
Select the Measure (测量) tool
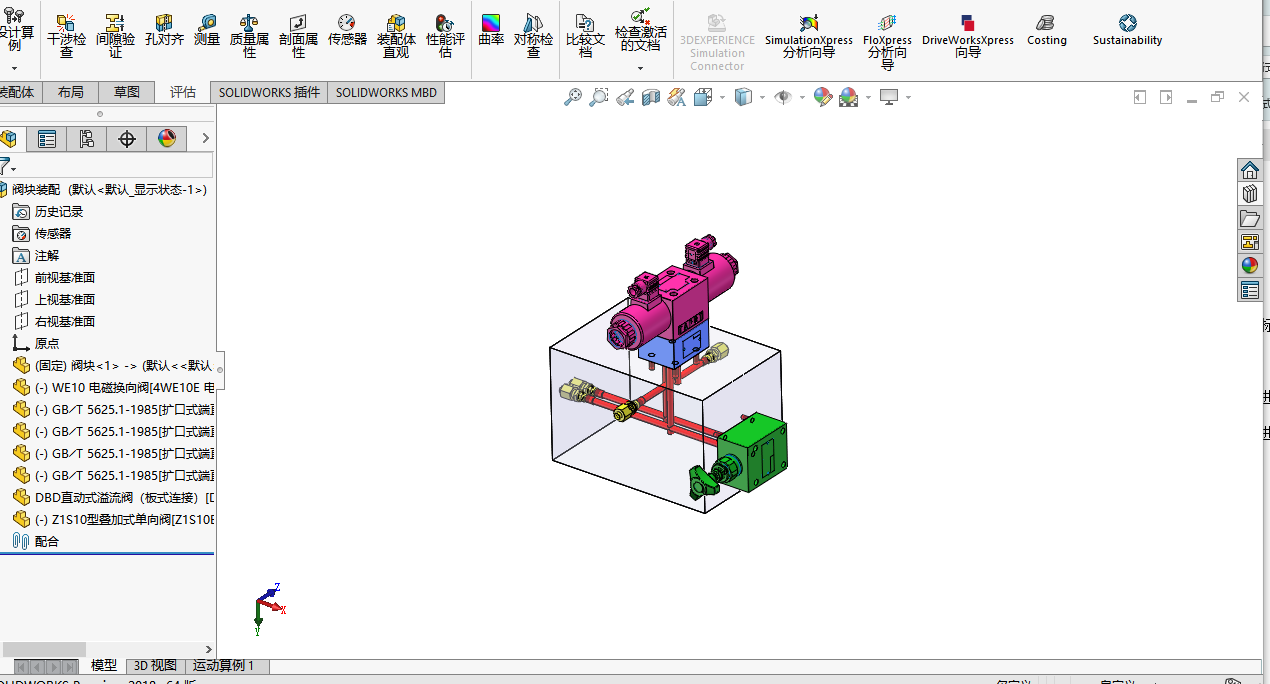[x=207, y=32]
